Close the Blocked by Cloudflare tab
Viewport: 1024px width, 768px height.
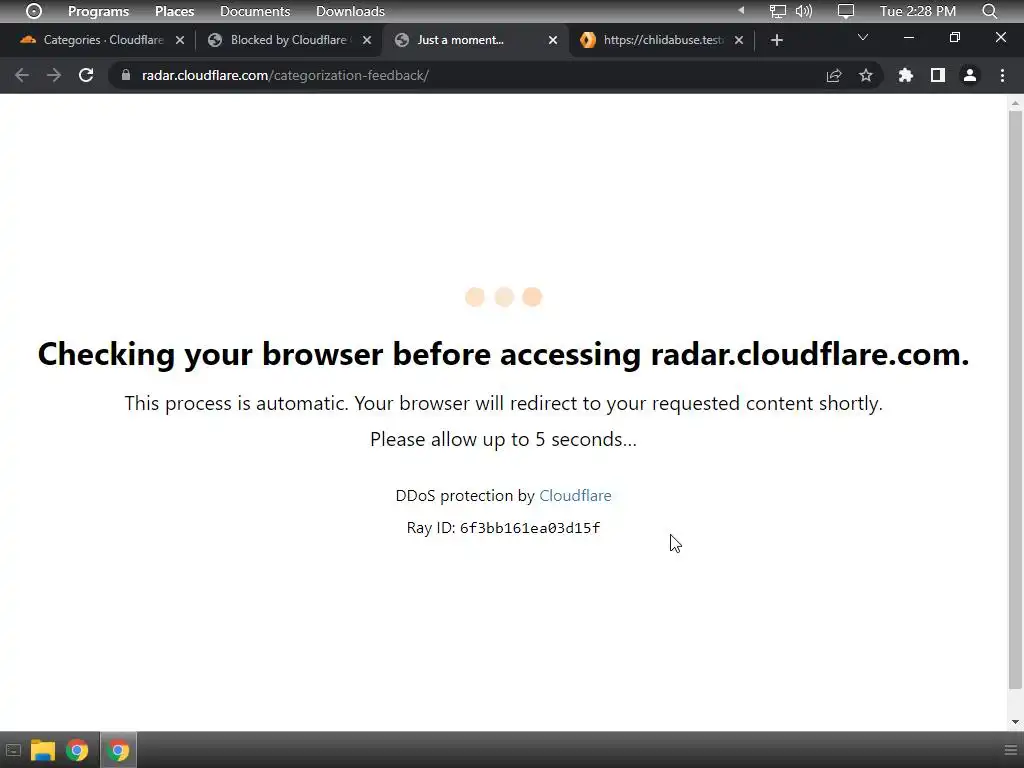(367, 40)
